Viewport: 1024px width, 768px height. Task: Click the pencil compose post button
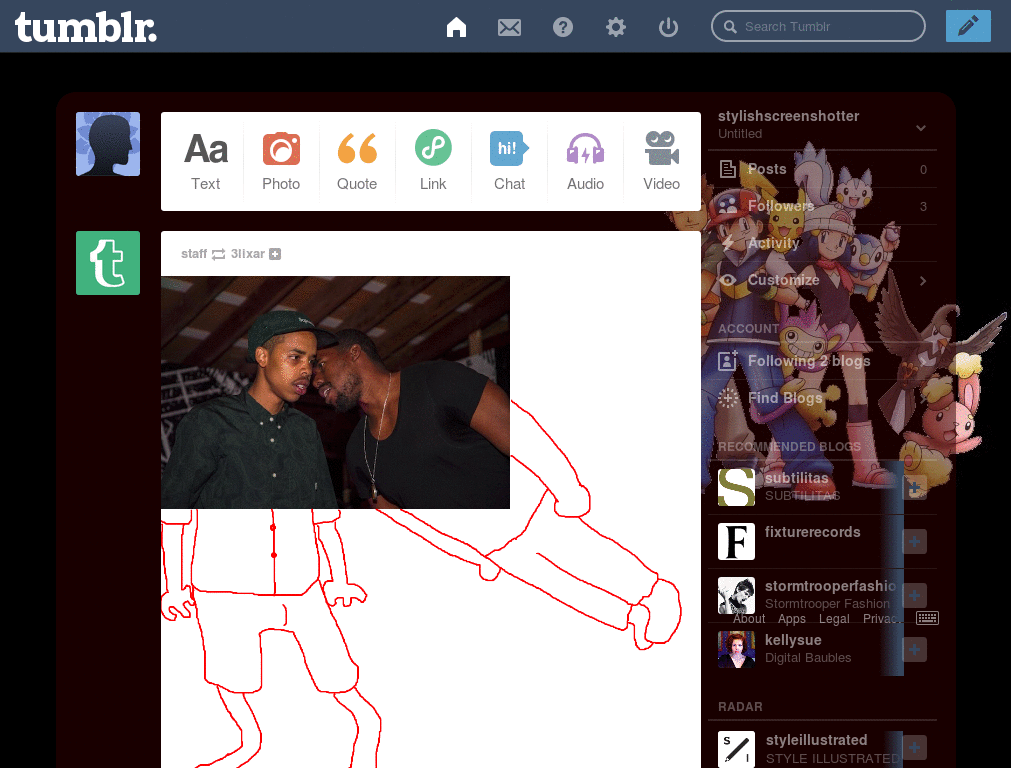click(x=967, y=26)
